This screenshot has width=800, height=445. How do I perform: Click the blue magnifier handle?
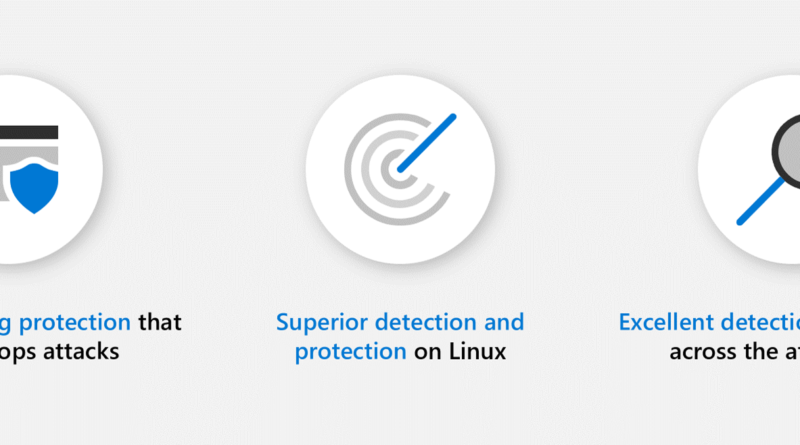760,202
